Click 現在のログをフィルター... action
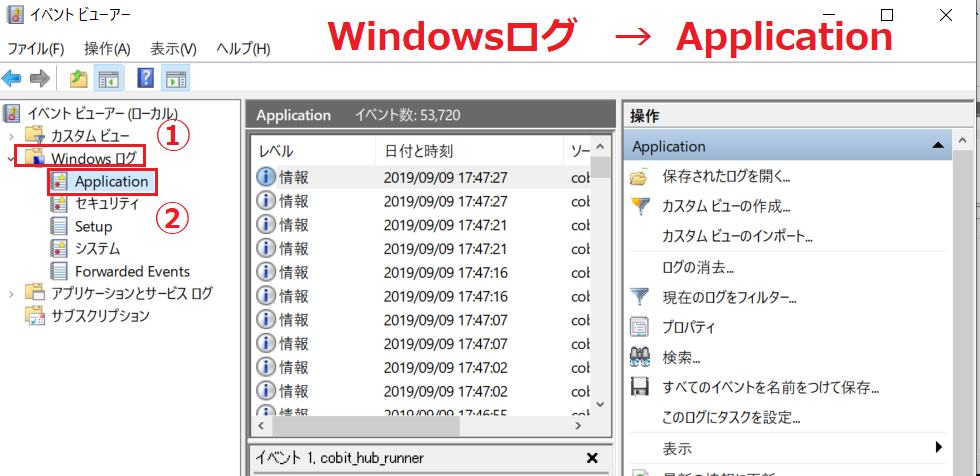Viewport: 980px width, 476px height. pos(729,297)
